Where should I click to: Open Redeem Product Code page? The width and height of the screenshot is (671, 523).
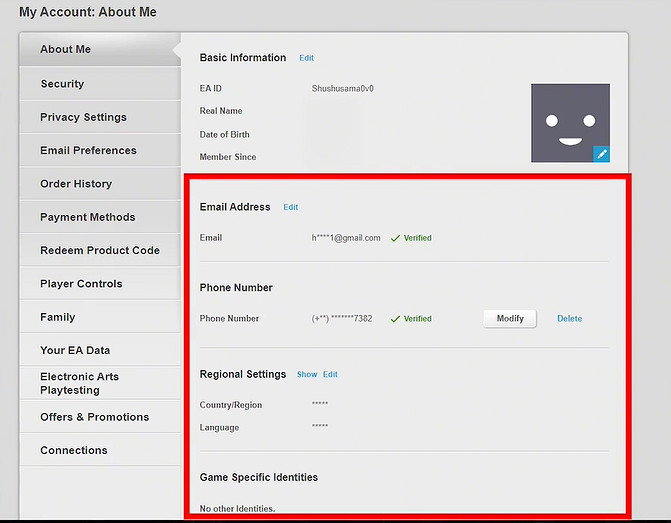click(x=99, y=250)
